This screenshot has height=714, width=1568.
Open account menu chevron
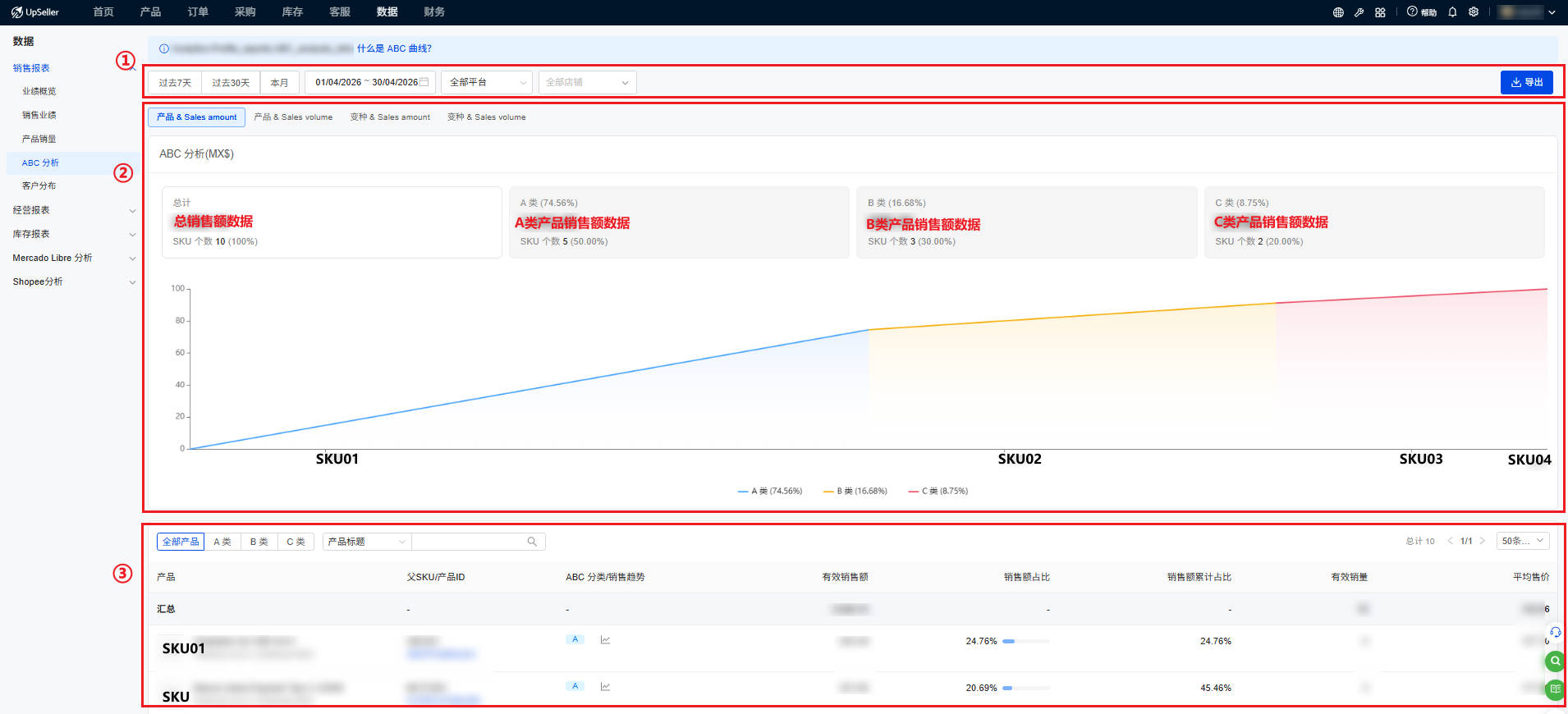click(1552, 12)
